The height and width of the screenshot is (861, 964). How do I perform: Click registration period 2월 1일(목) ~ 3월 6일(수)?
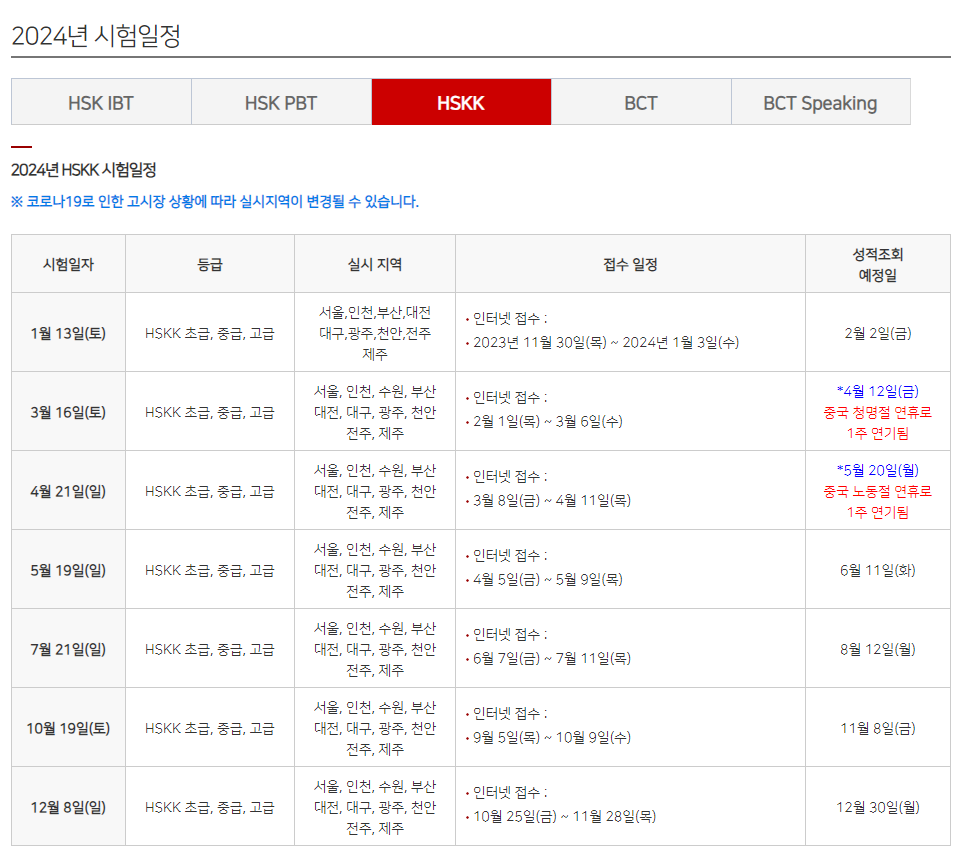pos(548,421)
